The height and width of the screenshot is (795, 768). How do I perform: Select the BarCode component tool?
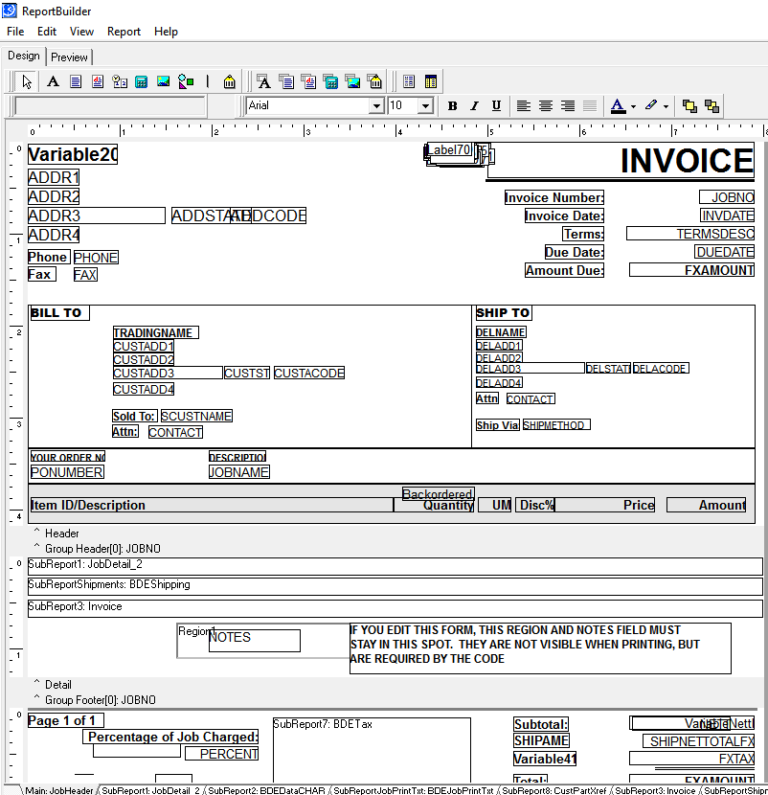[x=229, y=82]
